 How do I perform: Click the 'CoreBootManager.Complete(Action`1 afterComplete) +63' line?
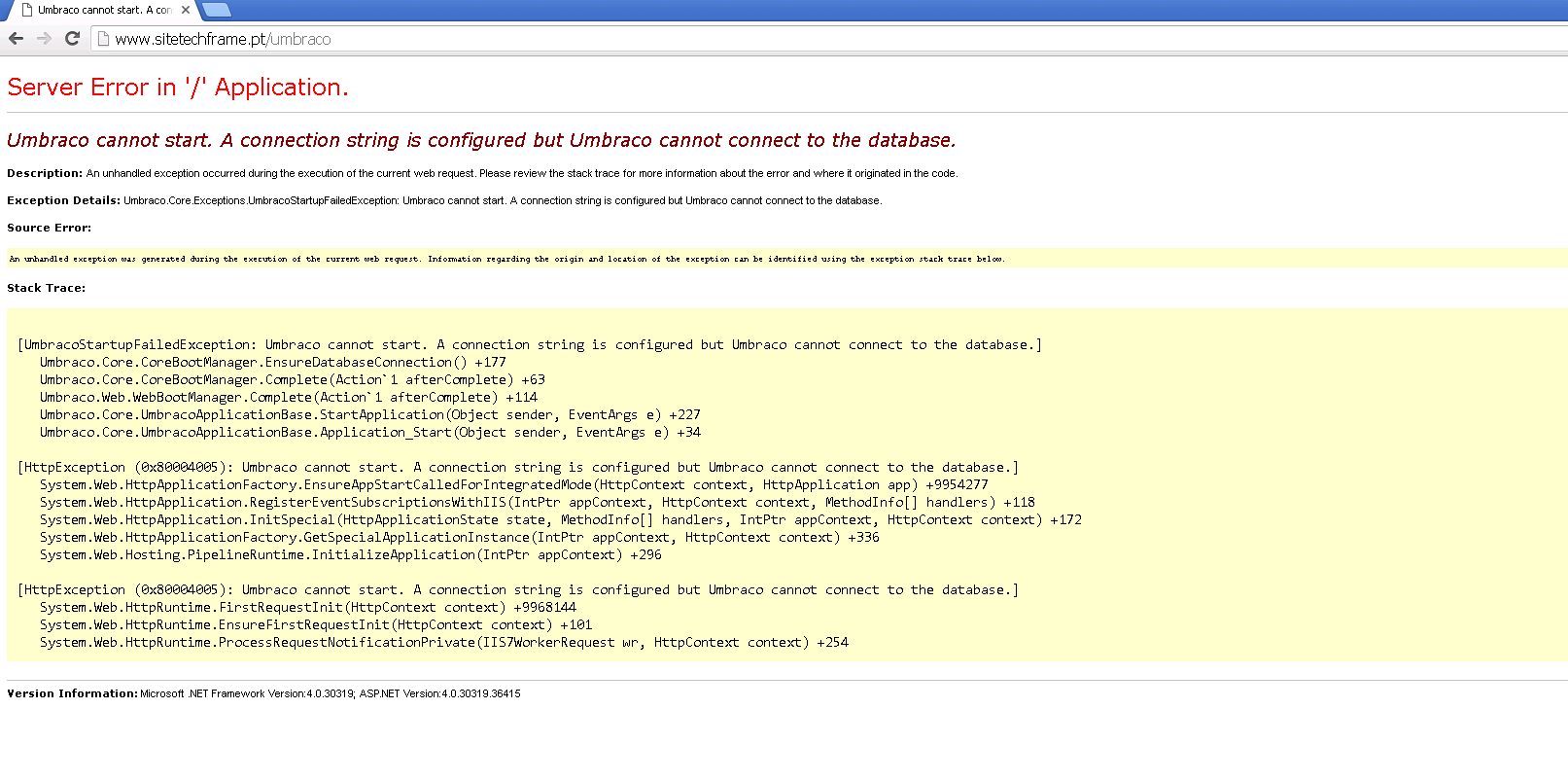coord(293,380)
